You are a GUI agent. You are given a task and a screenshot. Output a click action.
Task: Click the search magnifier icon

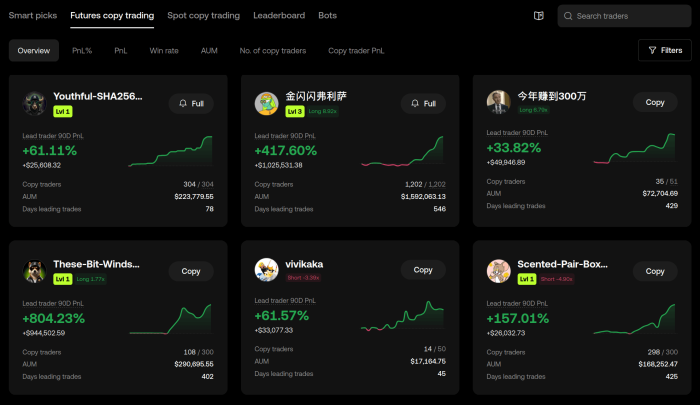[x=568, y=16]
